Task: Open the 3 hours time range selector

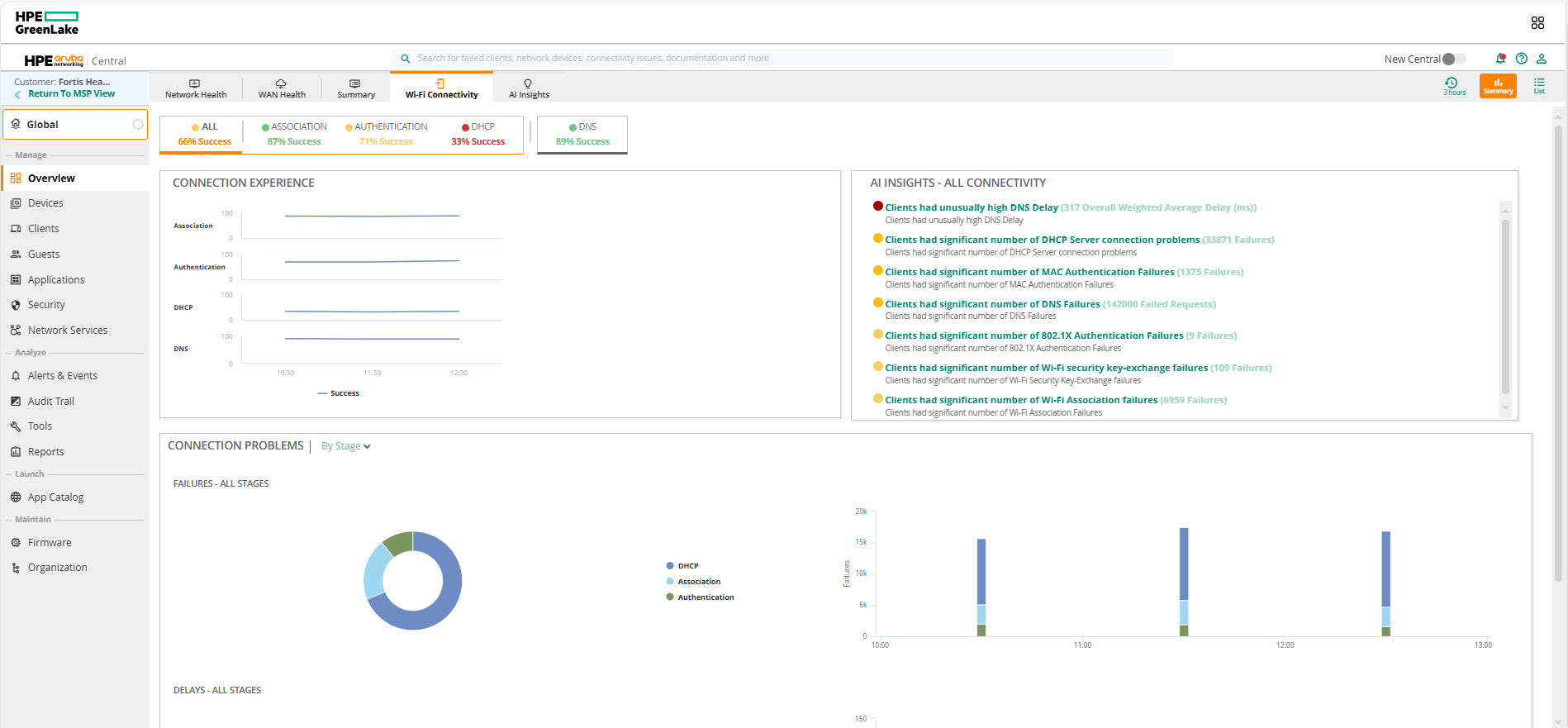Action: [x=1453, y=86]
